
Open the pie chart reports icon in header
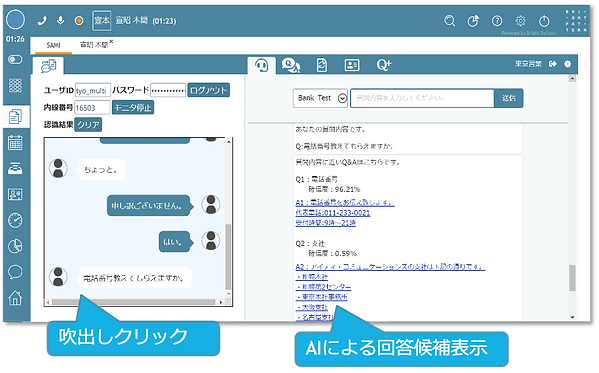click(x=473, y=20)
